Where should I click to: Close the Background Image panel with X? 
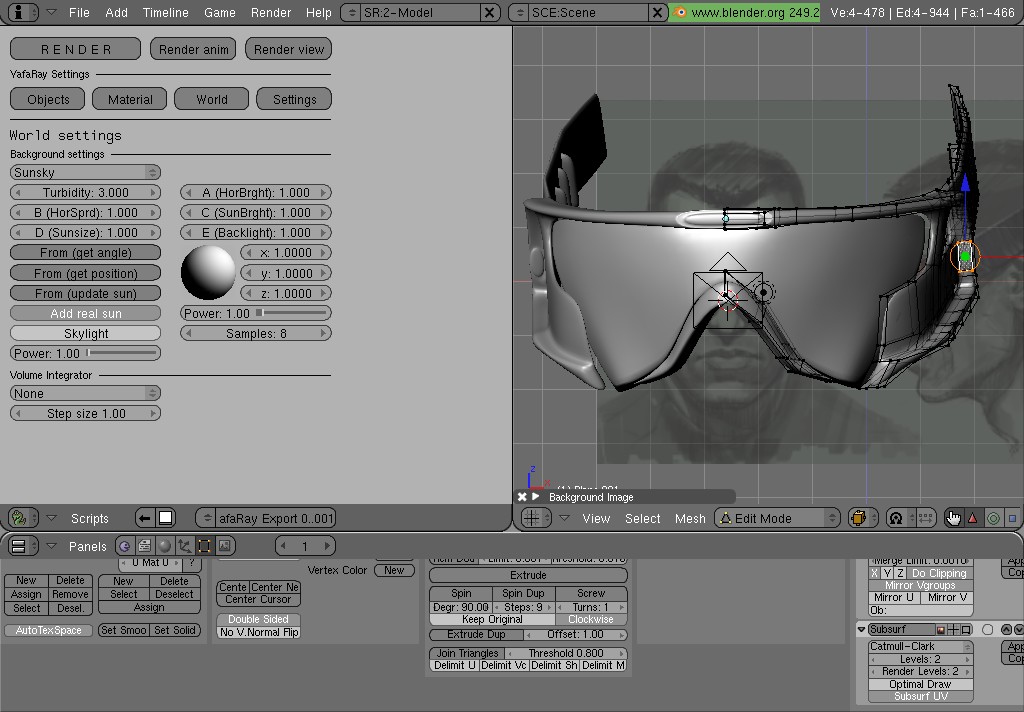click(522, 497)
